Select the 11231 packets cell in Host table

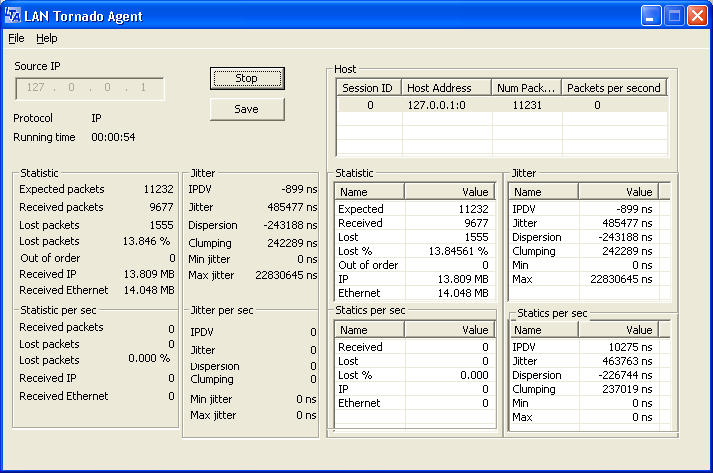(x=527, y=105)
